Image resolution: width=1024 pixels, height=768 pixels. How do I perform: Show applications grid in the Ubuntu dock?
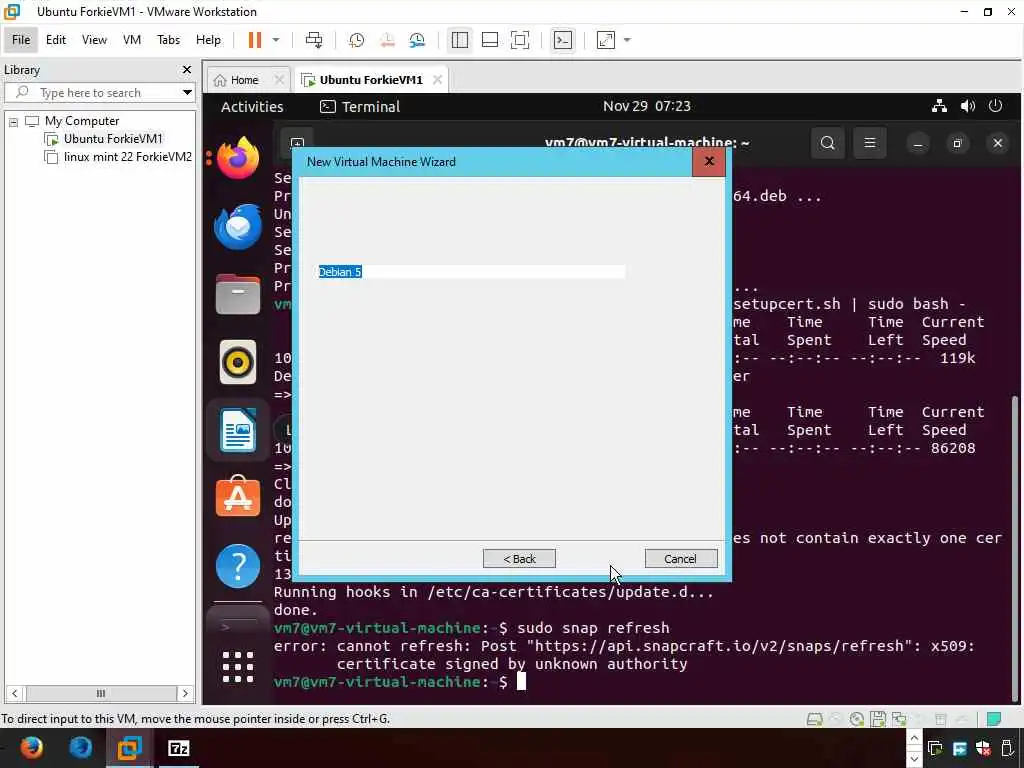click(238, 667)
